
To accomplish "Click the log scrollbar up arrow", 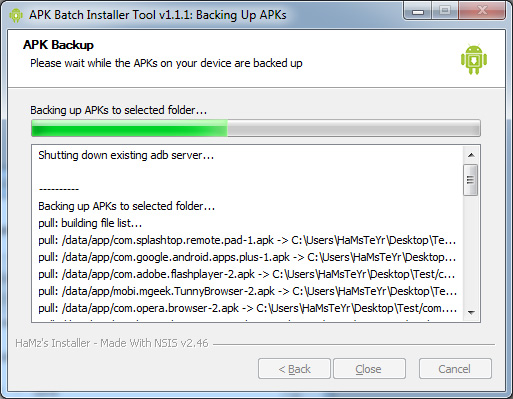I will (x=471, y=155).
